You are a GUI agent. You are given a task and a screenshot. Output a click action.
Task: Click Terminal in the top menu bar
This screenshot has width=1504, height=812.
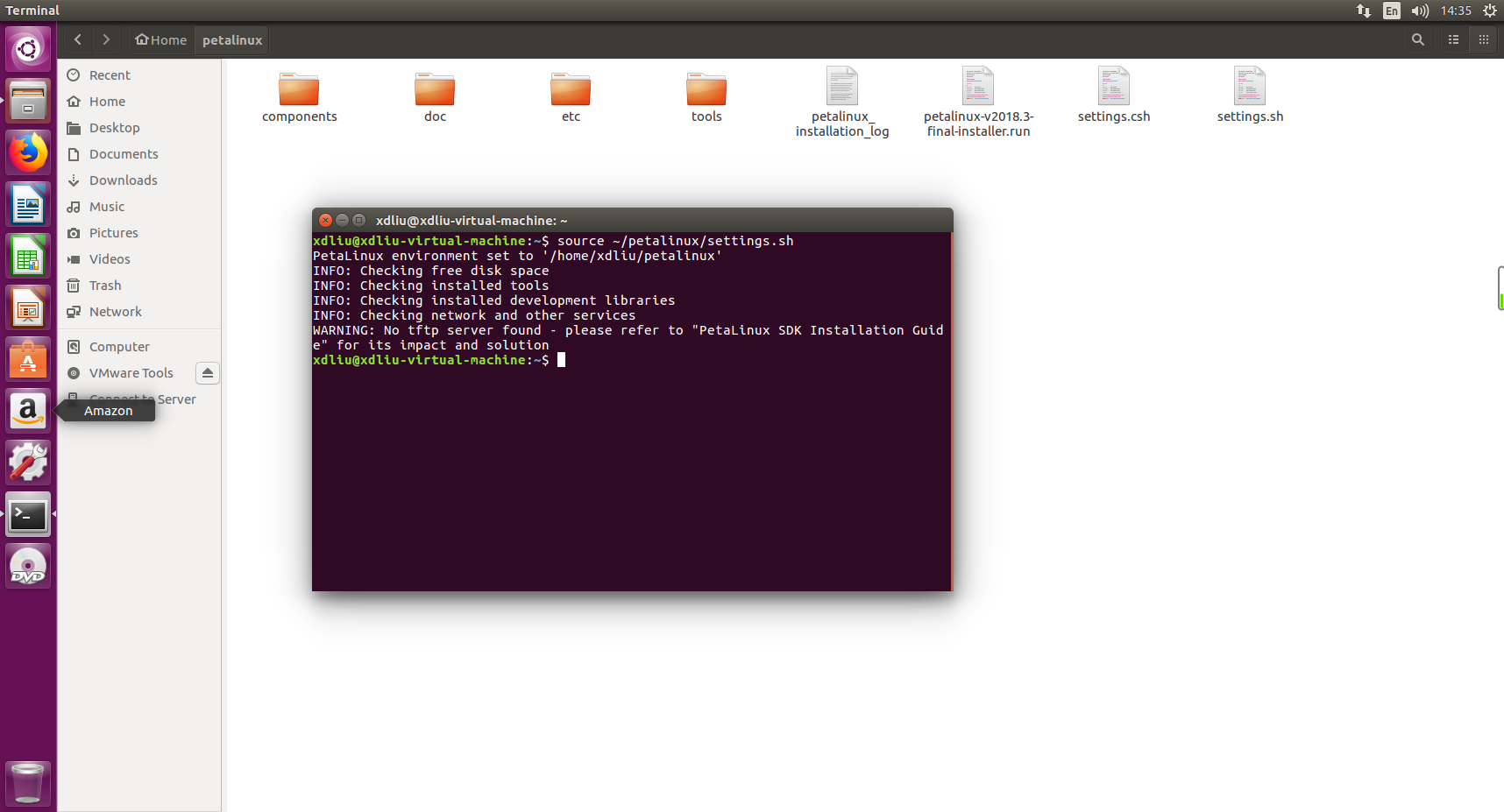(32, 10)
